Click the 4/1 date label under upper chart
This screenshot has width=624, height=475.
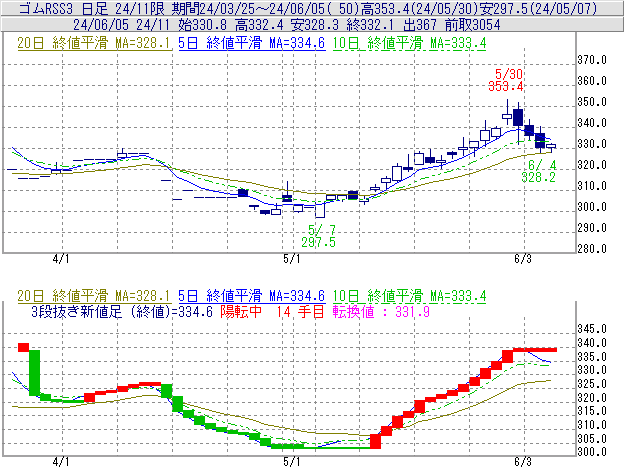click(61, 259)
